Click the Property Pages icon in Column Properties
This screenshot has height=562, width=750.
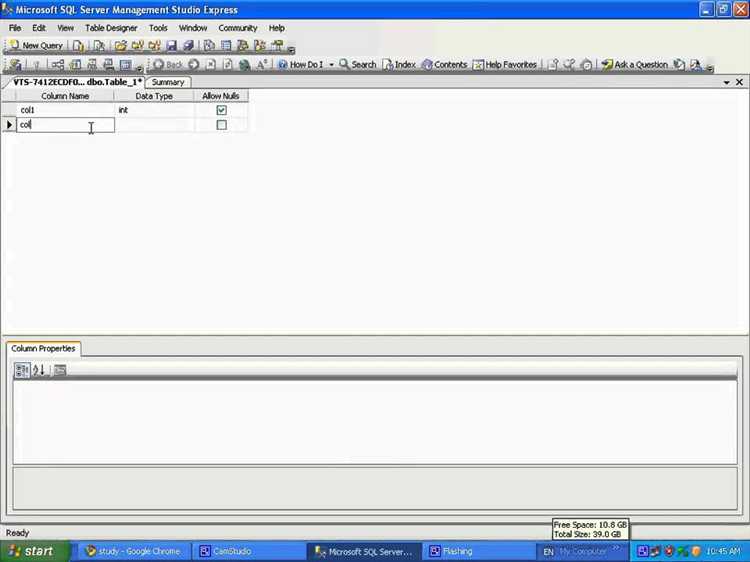[x=60, y=370]
